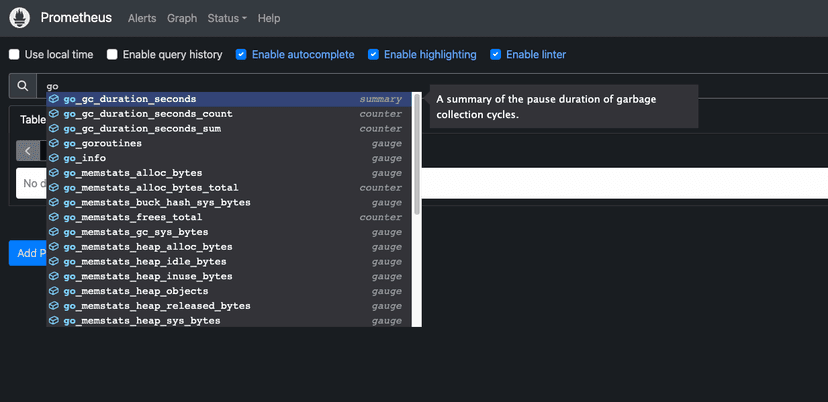Click the cube icon beside go_info
The height and width of the screenshot is (402, 828).
[x=54, y=158]
